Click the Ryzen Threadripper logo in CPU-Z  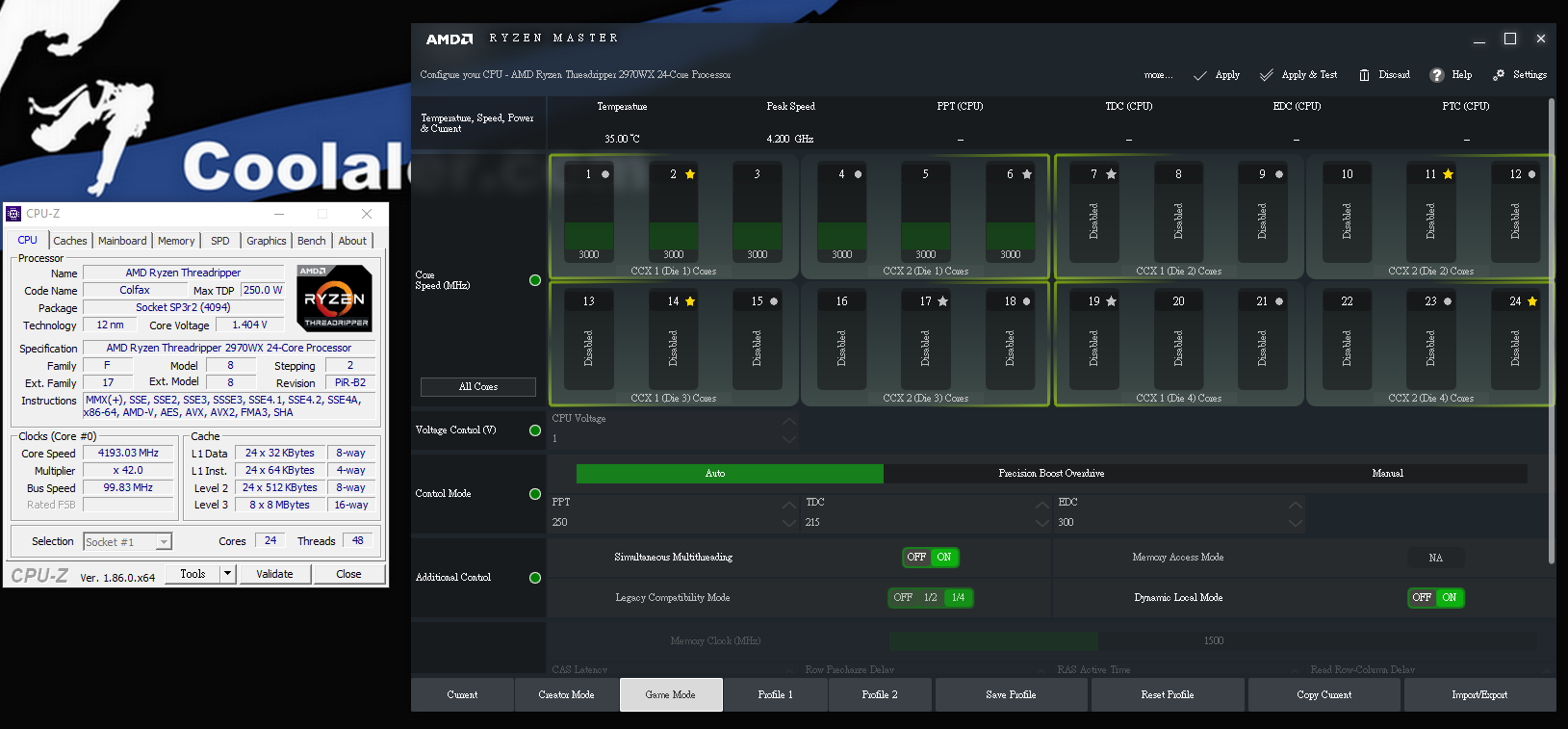click(334, 299)
